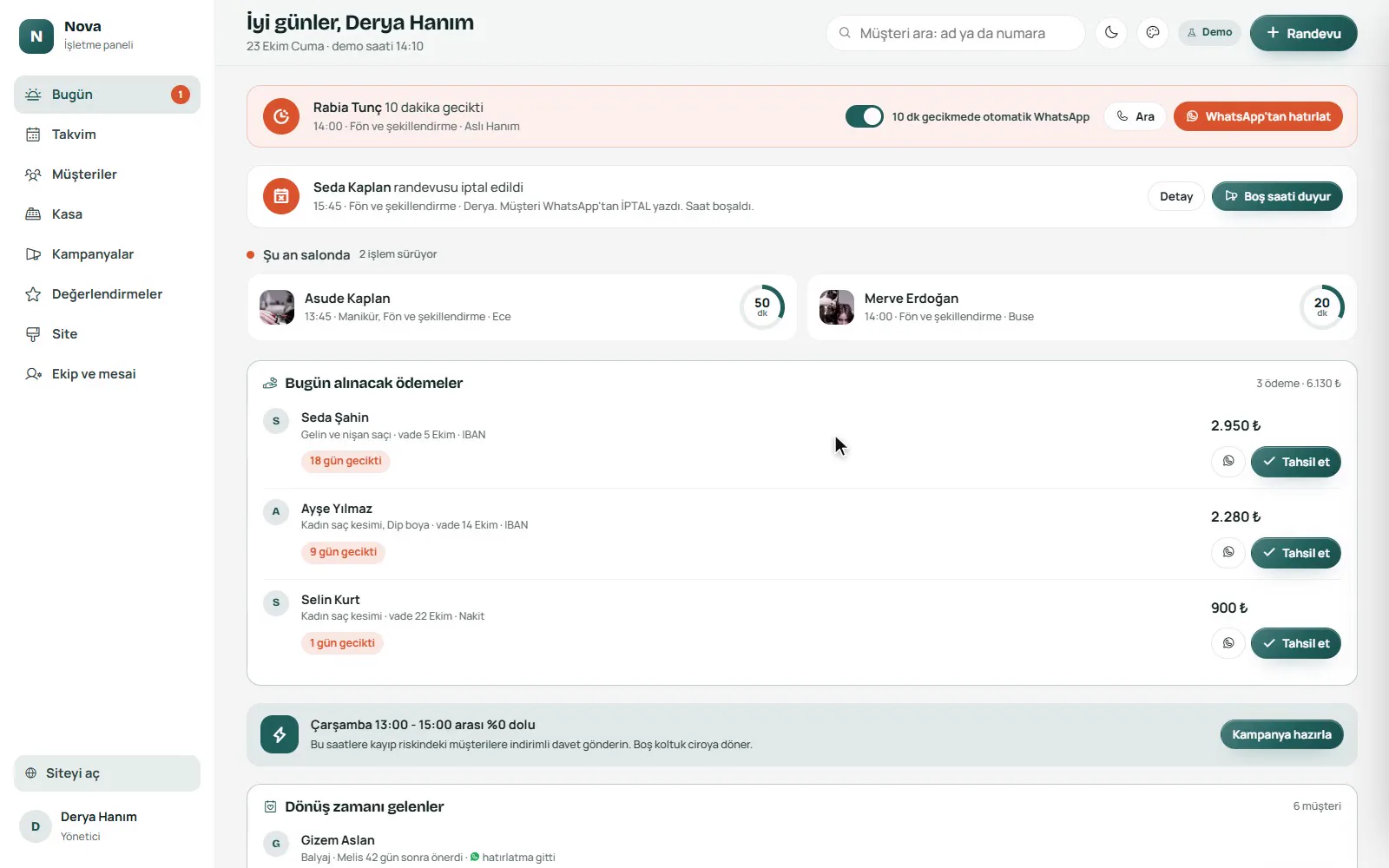Remind Rabia Tunç via WhatsApp'tan hatırlat
The width and height of the screenshot is (1389, 868).
point(1258,116)
